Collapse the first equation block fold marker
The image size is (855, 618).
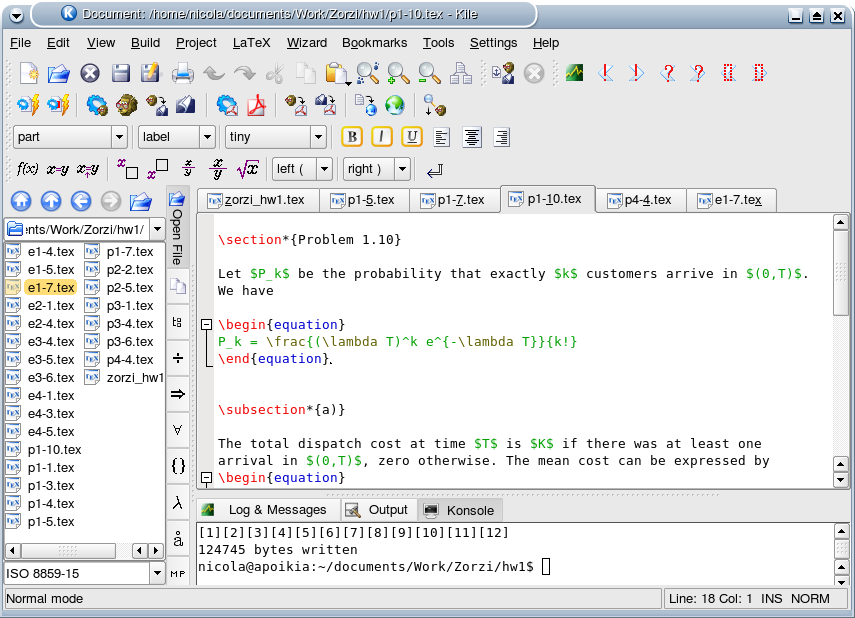(206, 324)
